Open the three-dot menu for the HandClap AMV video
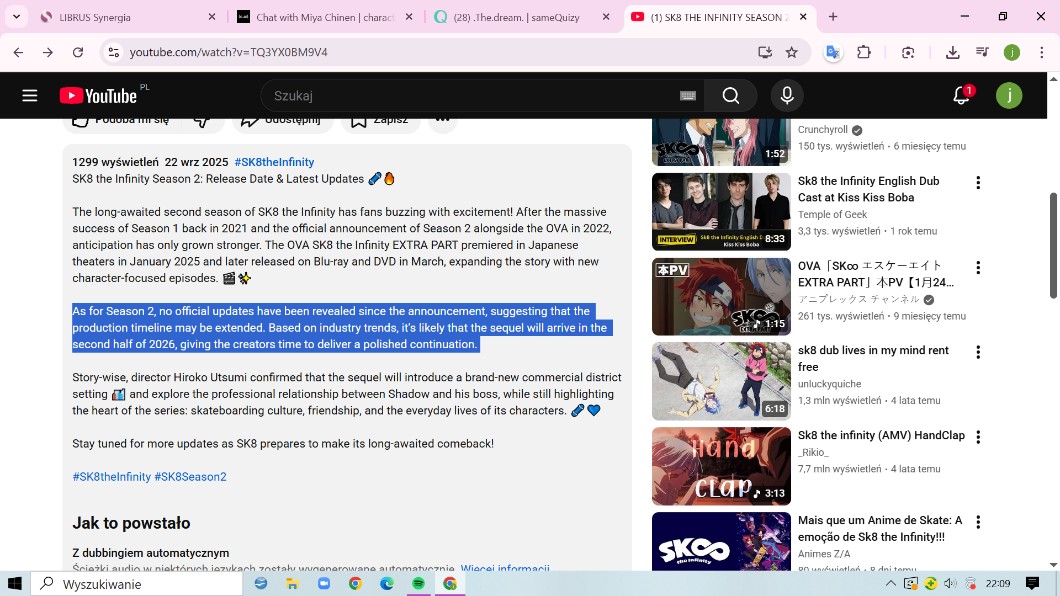Viewport: 1060px width, 596px height. click(x=978, y=437)
